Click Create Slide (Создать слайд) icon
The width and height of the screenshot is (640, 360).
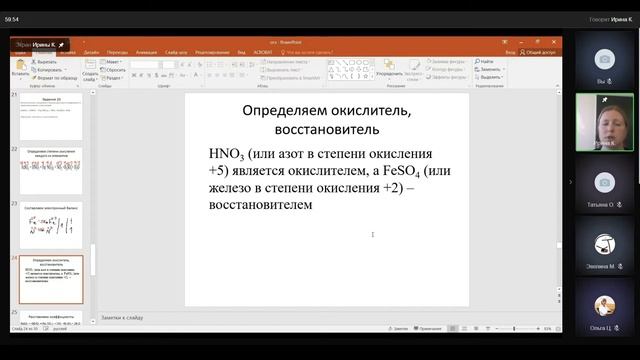(90, 64)
